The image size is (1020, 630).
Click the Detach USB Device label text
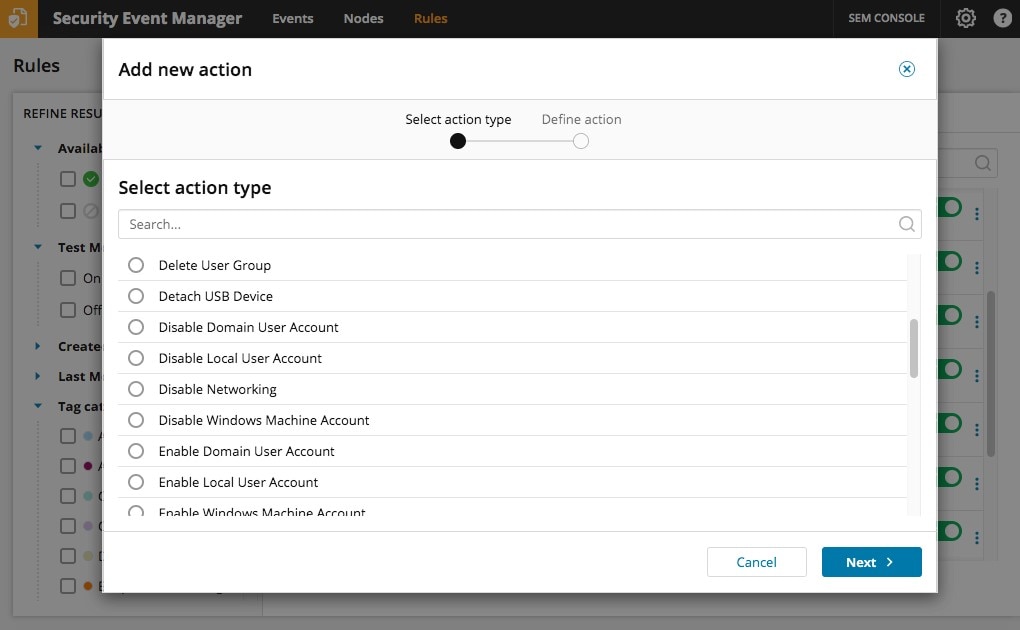[215, 296]
